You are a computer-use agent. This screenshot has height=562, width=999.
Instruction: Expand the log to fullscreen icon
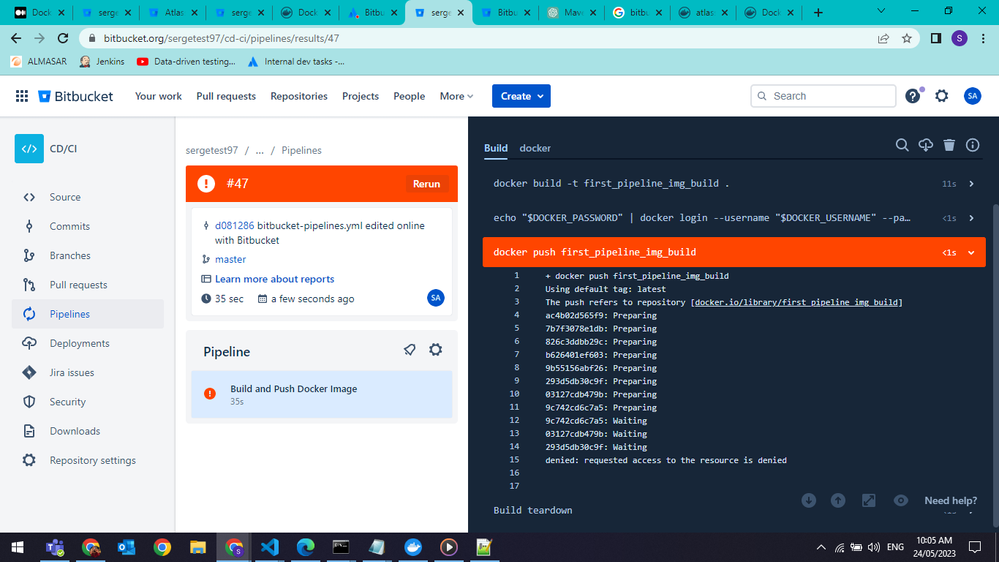pyautogui.click(x=868, y=501)
